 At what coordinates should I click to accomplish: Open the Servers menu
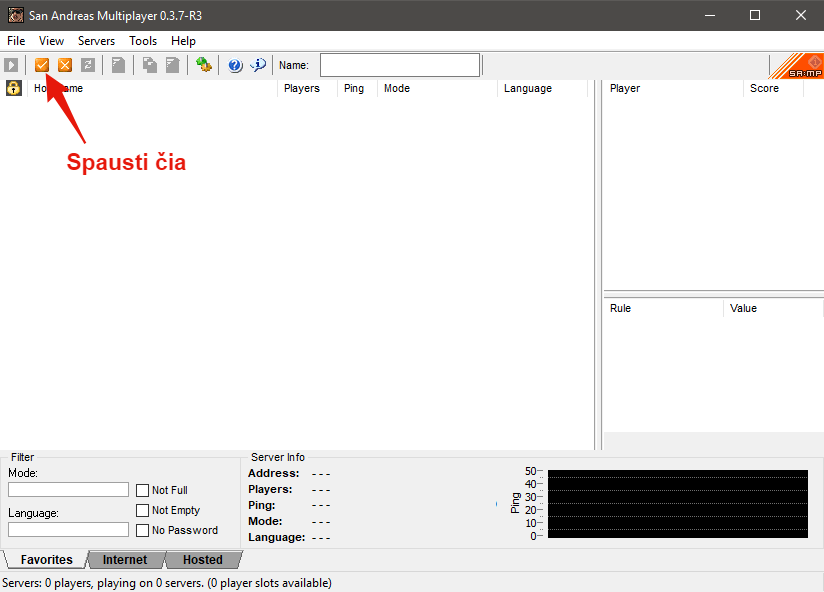point(96,41)
